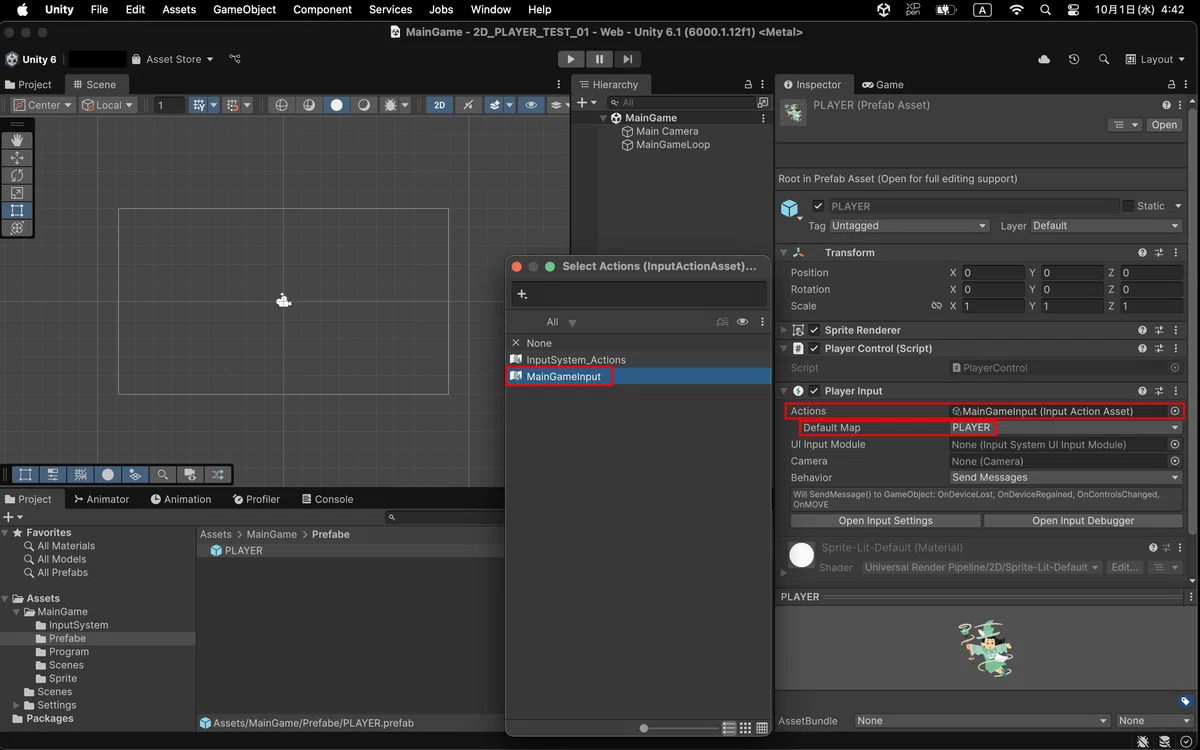1200x750 pixels.
Task: Open the Center pivot dropdown
Action: (43, 105)
